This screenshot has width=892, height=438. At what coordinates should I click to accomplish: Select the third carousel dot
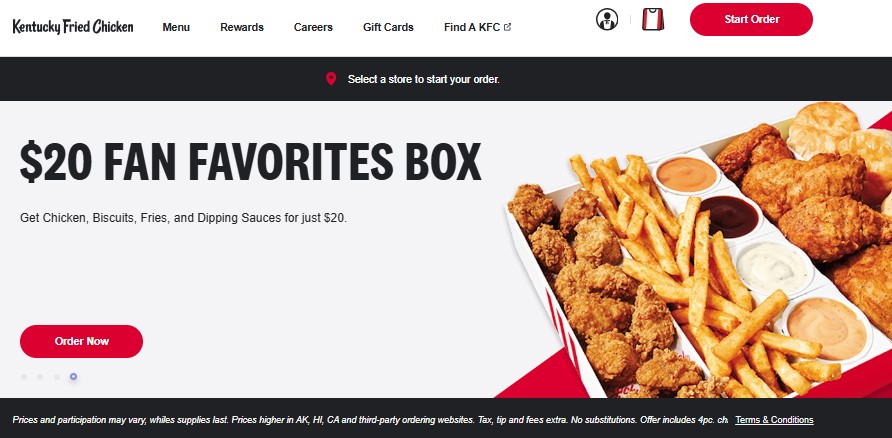click(57, 377)
